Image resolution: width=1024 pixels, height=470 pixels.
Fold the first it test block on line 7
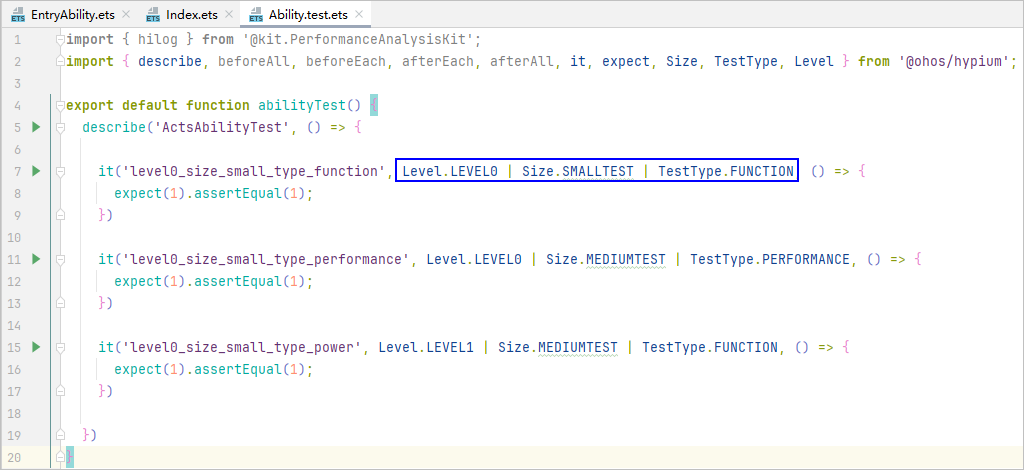pyautogui.click(x=61, y=172)
